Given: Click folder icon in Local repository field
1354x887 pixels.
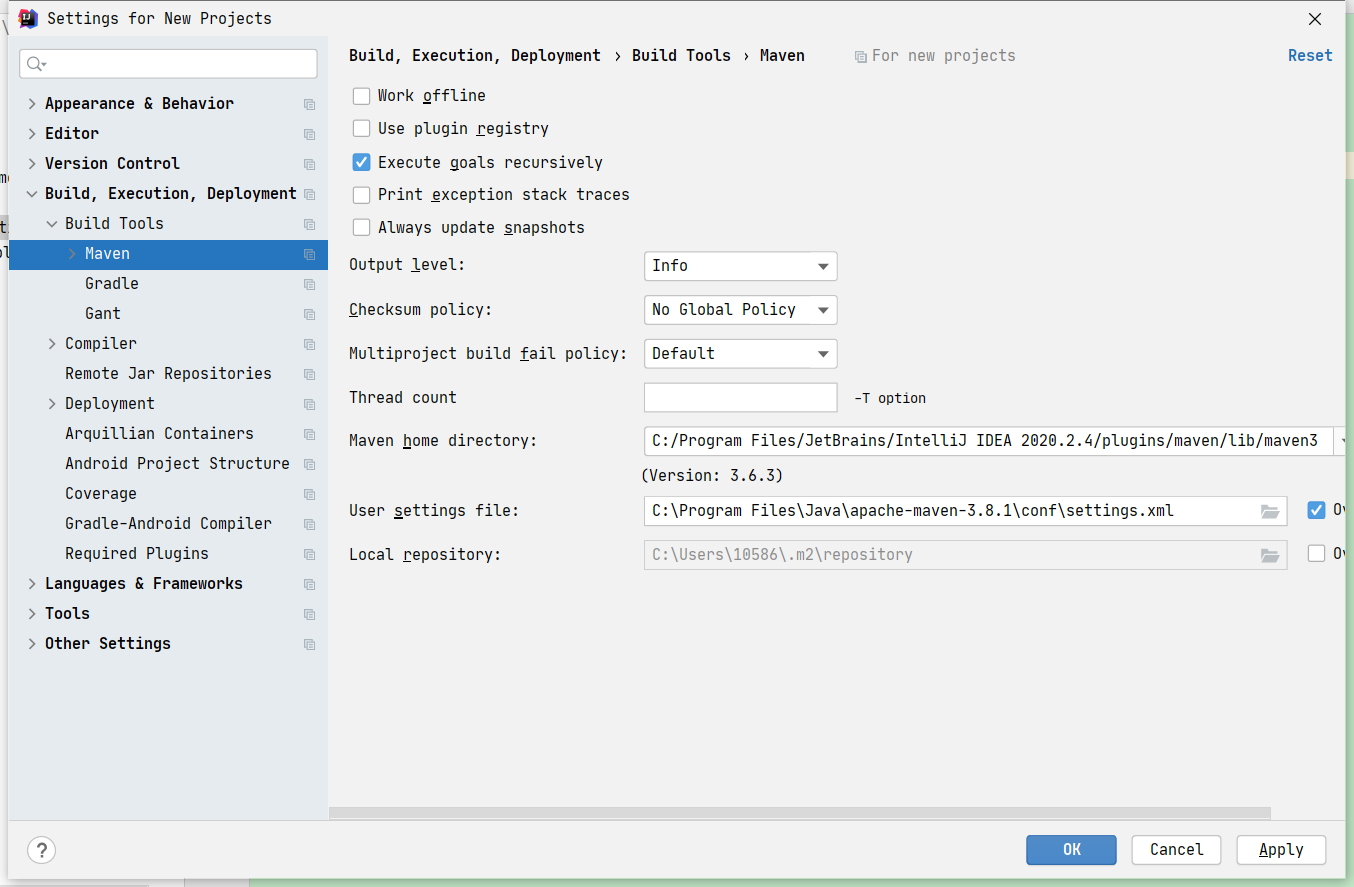Looking at the screenshot, I should (x=1270, y=555).
